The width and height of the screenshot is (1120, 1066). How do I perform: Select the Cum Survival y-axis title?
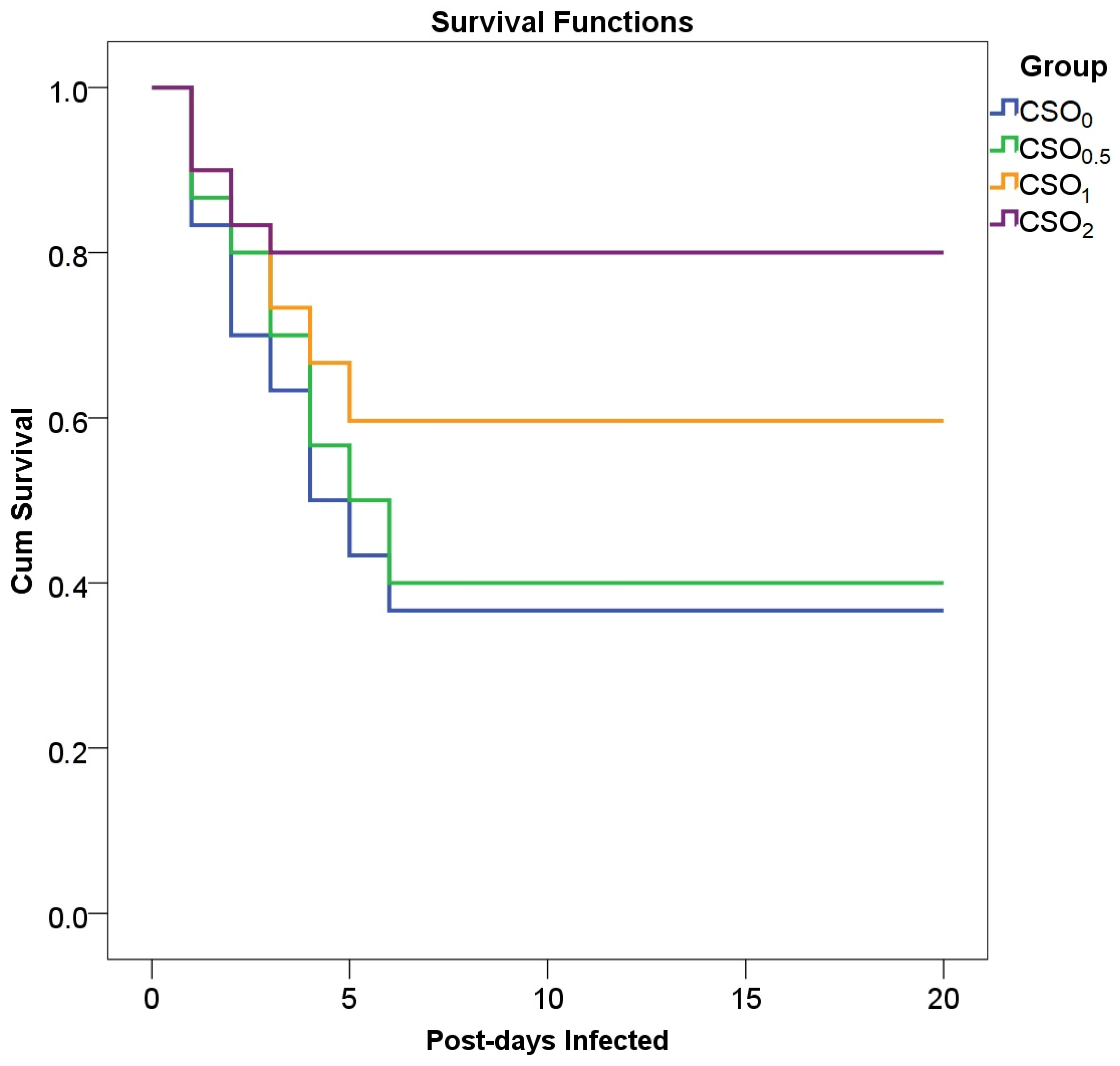click(x=23, y=501)
